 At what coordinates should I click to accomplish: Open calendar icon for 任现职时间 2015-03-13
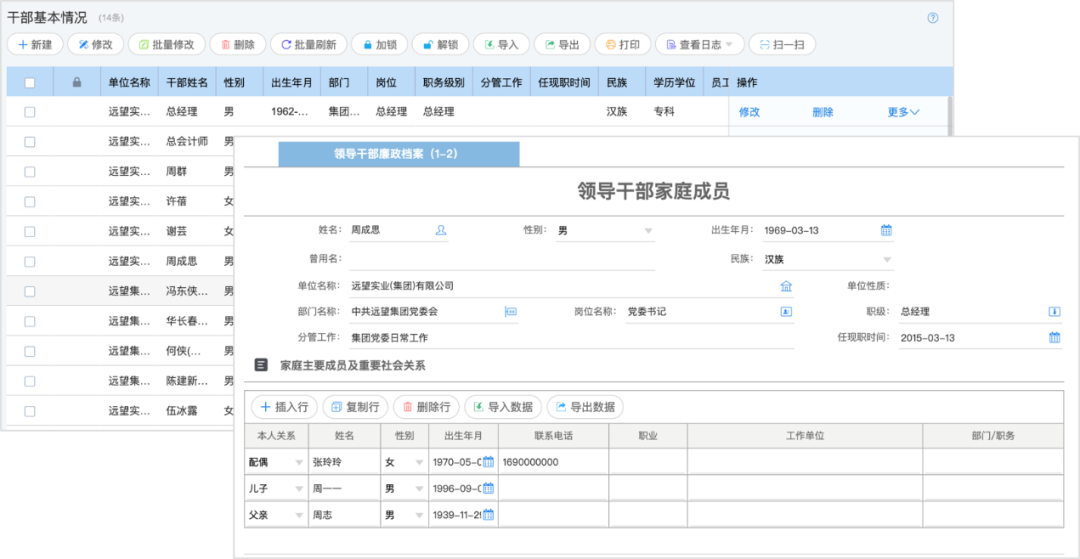pyautogui.click(x=1054, y=337)
